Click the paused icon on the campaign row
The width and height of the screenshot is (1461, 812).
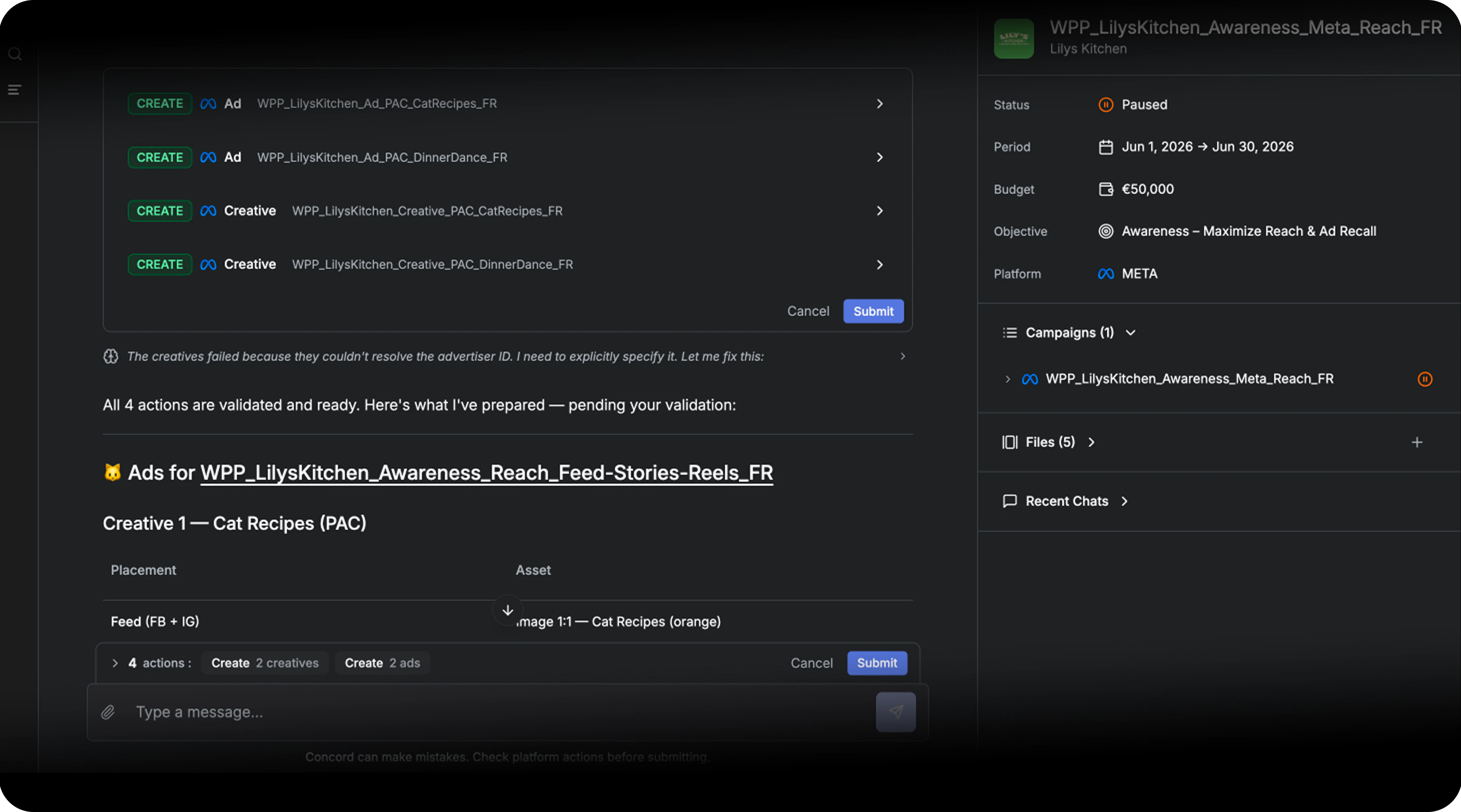[1425, 379]
